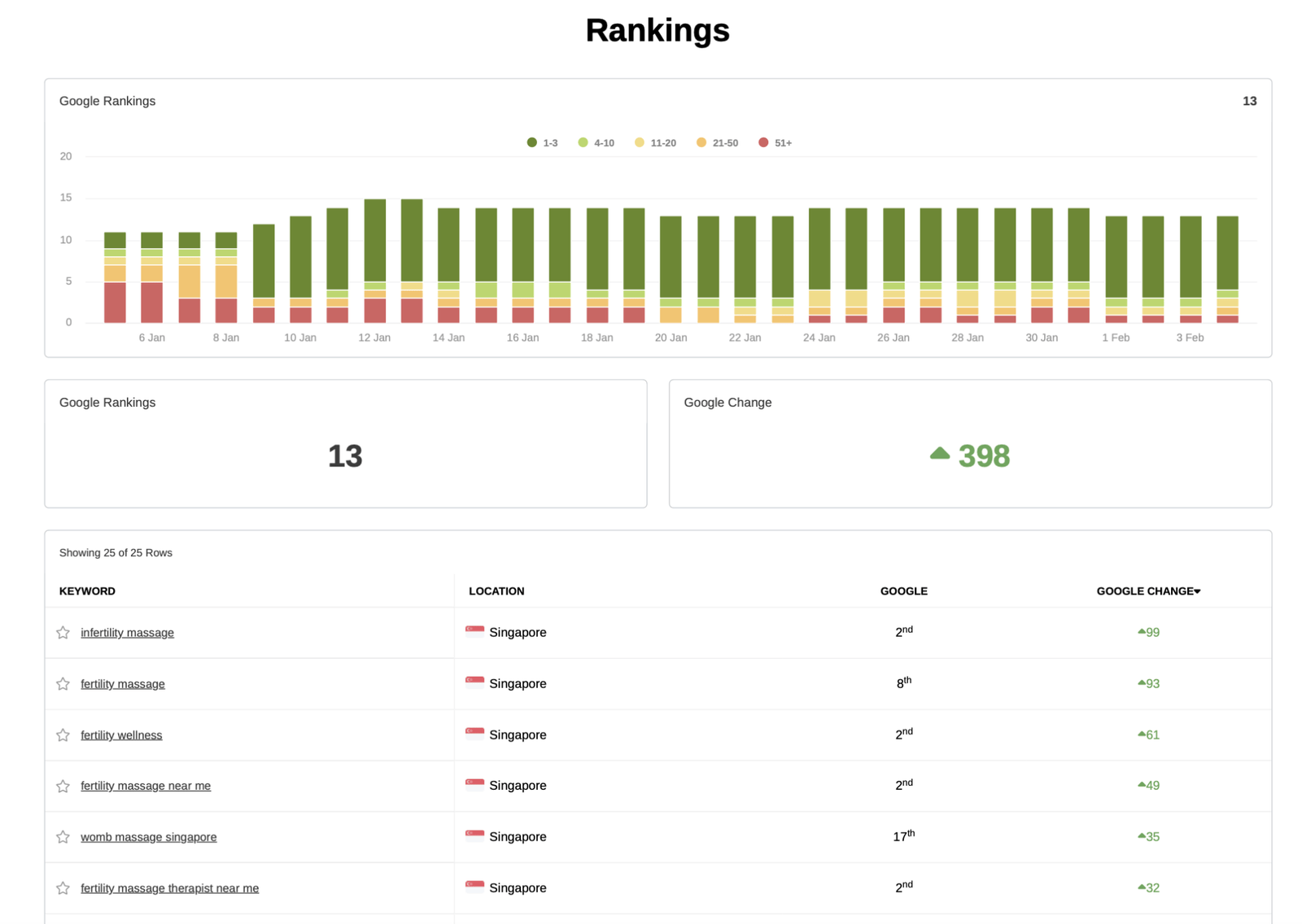This screenshot has height=924, width=1302.
Task: Star the "womb massage singapore" row
Action: (x=63, y=836)
